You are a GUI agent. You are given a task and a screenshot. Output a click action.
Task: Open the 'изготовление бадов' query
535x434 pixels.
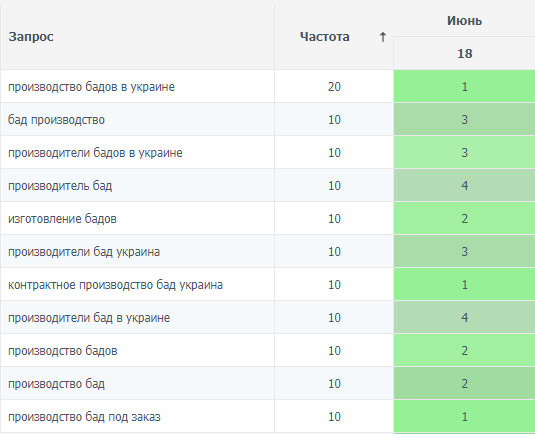point(62,218)
